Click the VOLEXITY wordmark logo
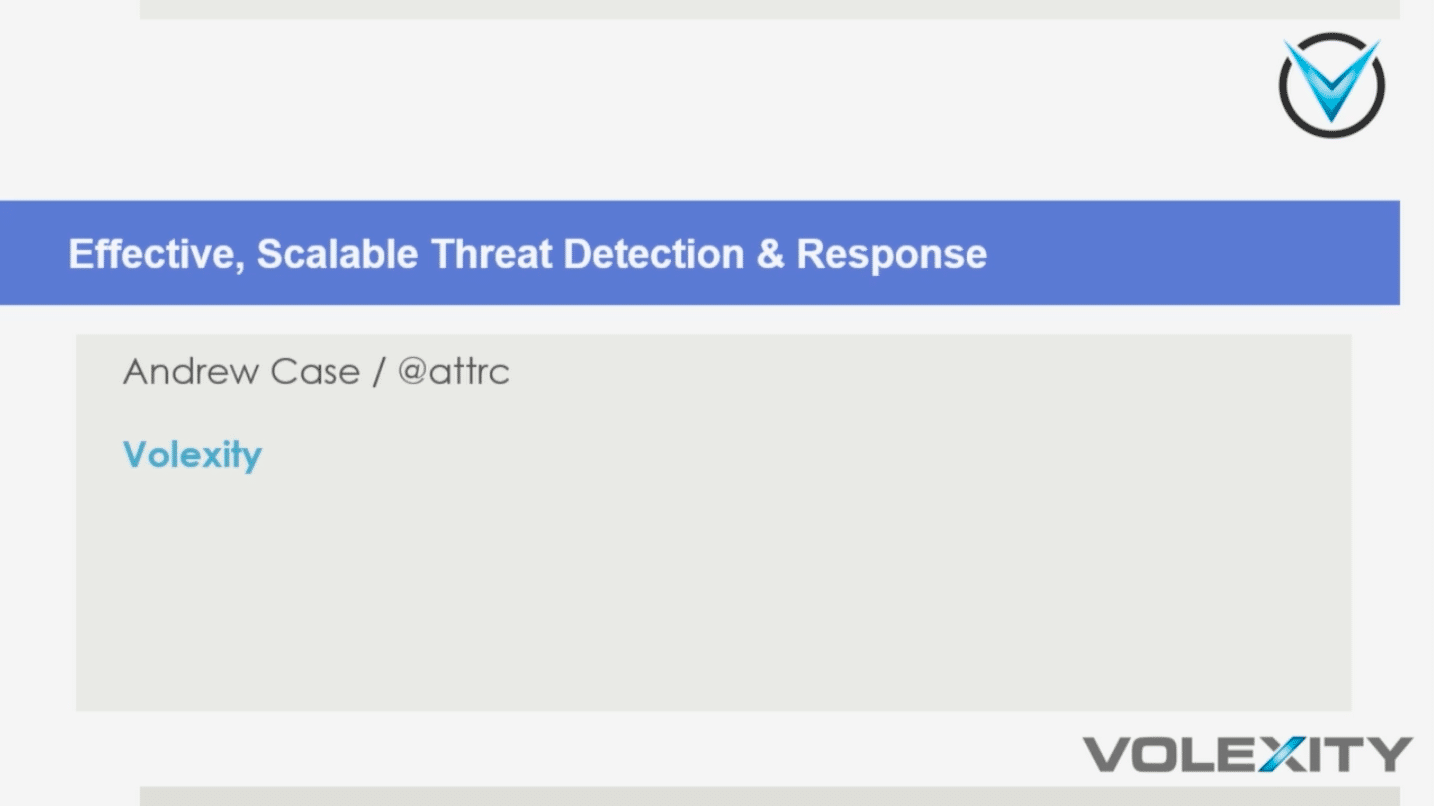Viewport: 1434px width, 806px height. [x=1247, y=754]
